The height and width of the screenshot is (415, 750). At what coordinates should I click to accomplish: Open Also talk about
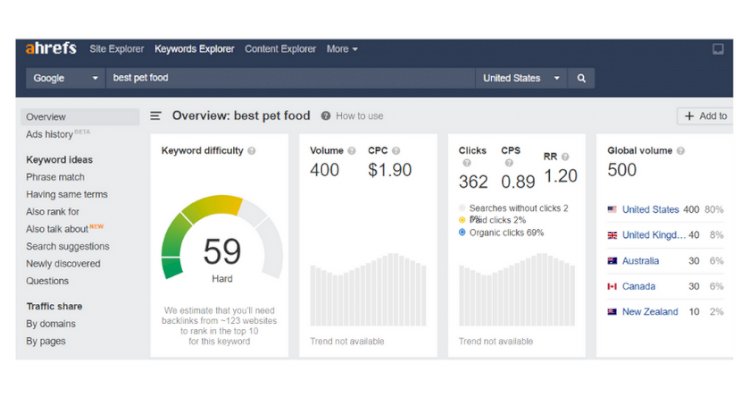coord(57,229)
